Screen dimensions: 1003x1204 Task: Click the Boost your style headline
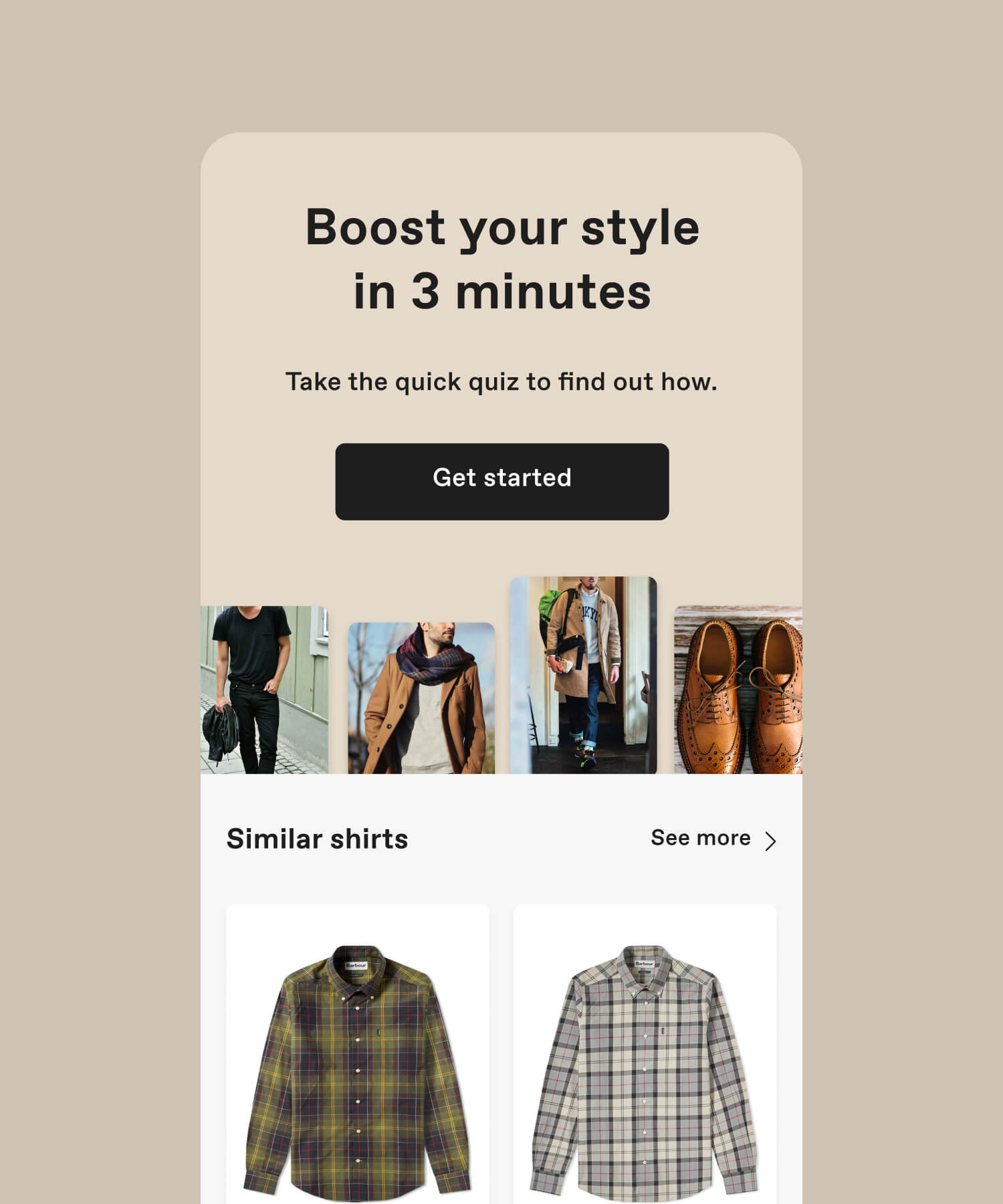click(501, 259)
